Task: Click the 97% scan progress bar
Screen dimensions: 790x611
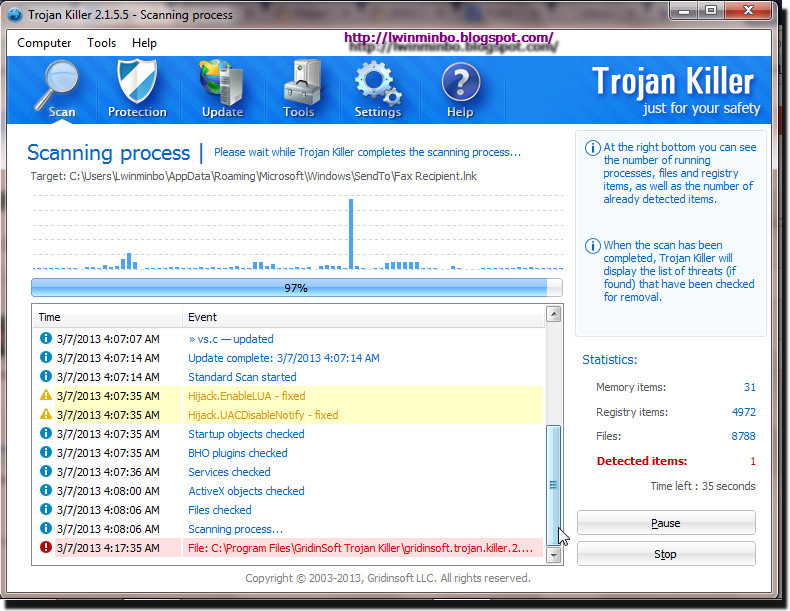Action: [297, 288]
